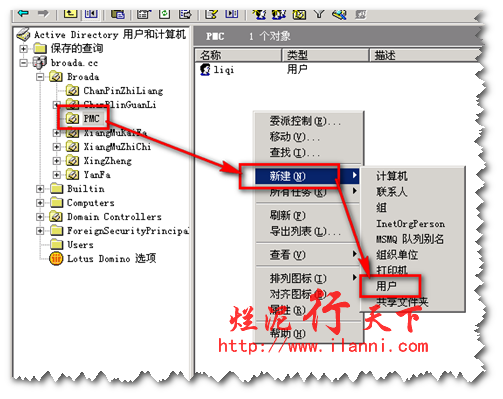The image size is (503, 399).
Task: Click the up one level folder icon
Action: click(x=70, y=14)
